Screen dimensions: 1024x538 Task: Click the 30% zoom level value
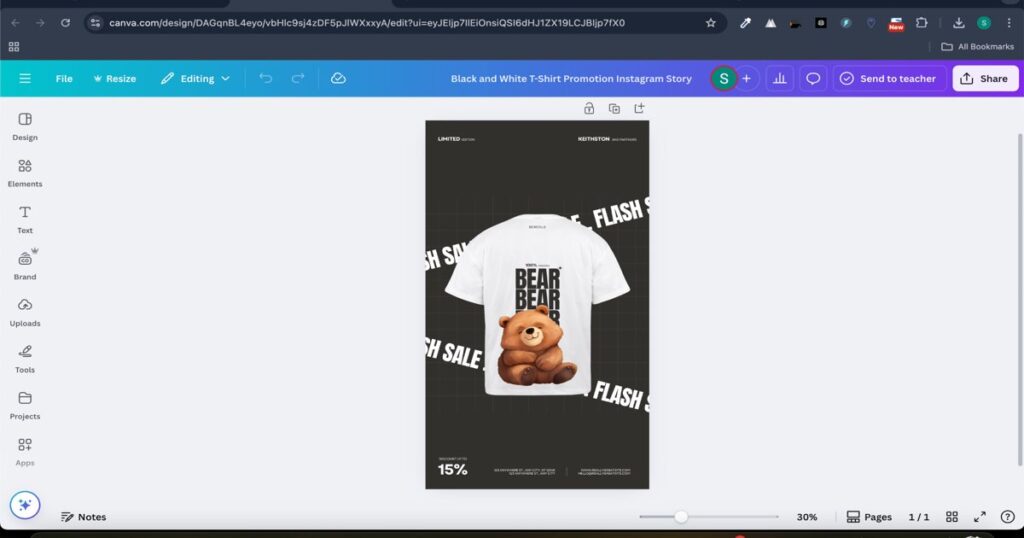807,516
